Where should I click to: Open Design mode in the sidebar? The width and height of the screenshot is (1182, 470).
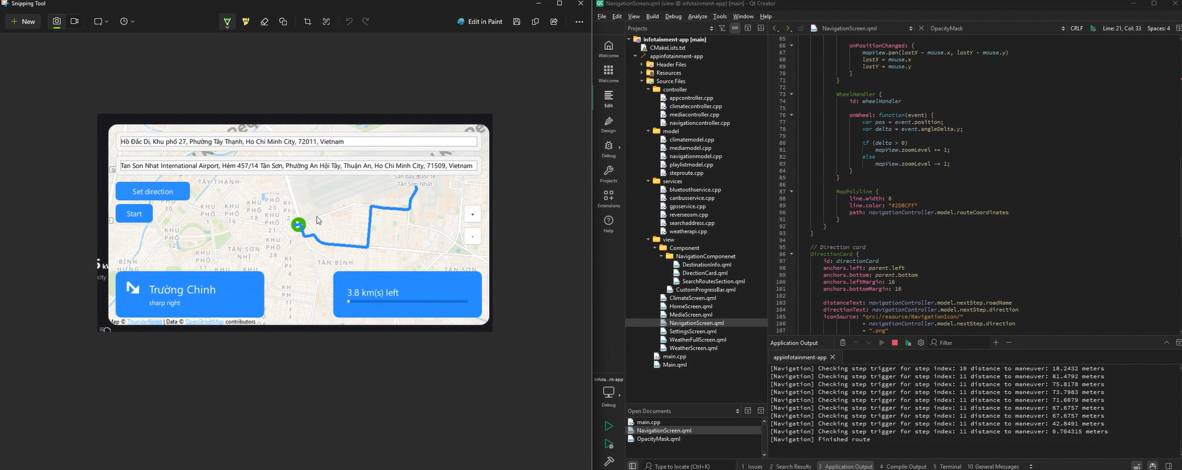608,124
